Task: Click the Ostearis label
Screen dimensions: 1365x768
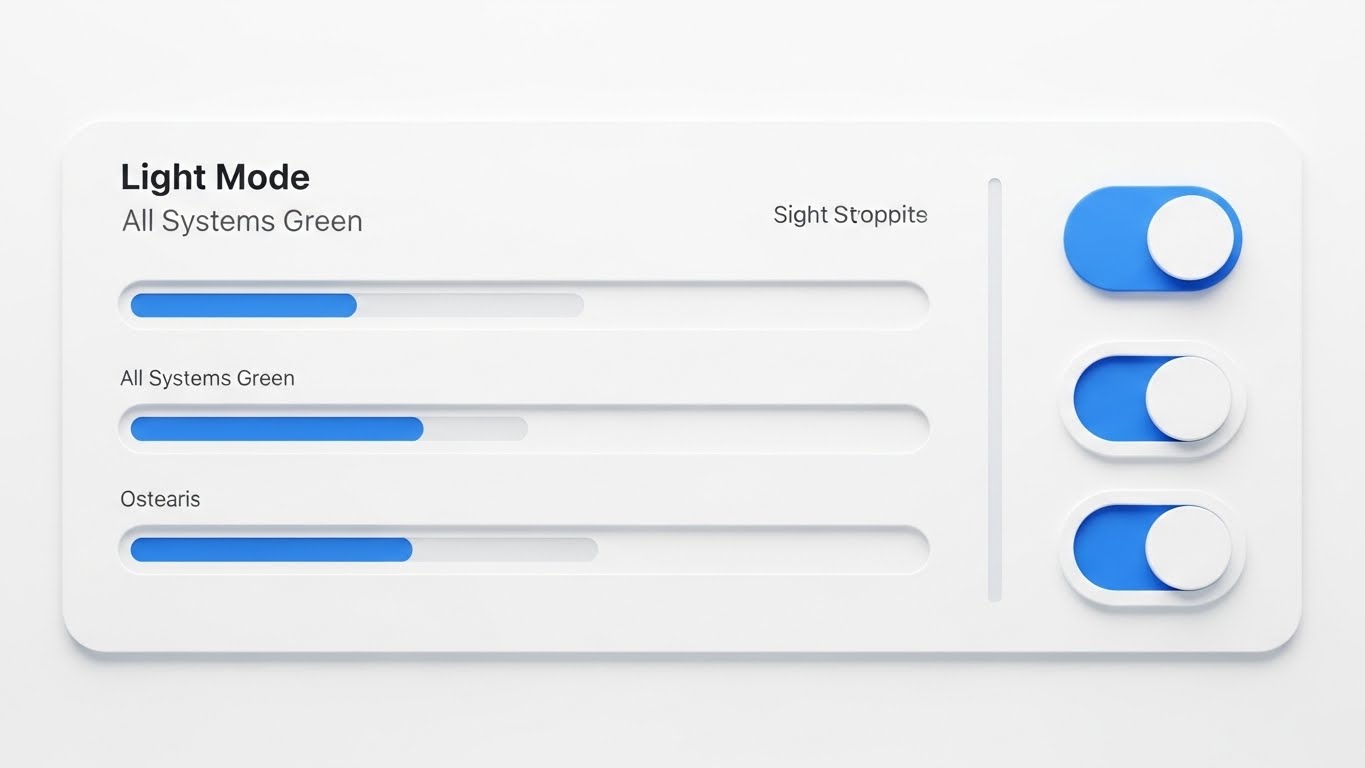Action: click(160, 499)
